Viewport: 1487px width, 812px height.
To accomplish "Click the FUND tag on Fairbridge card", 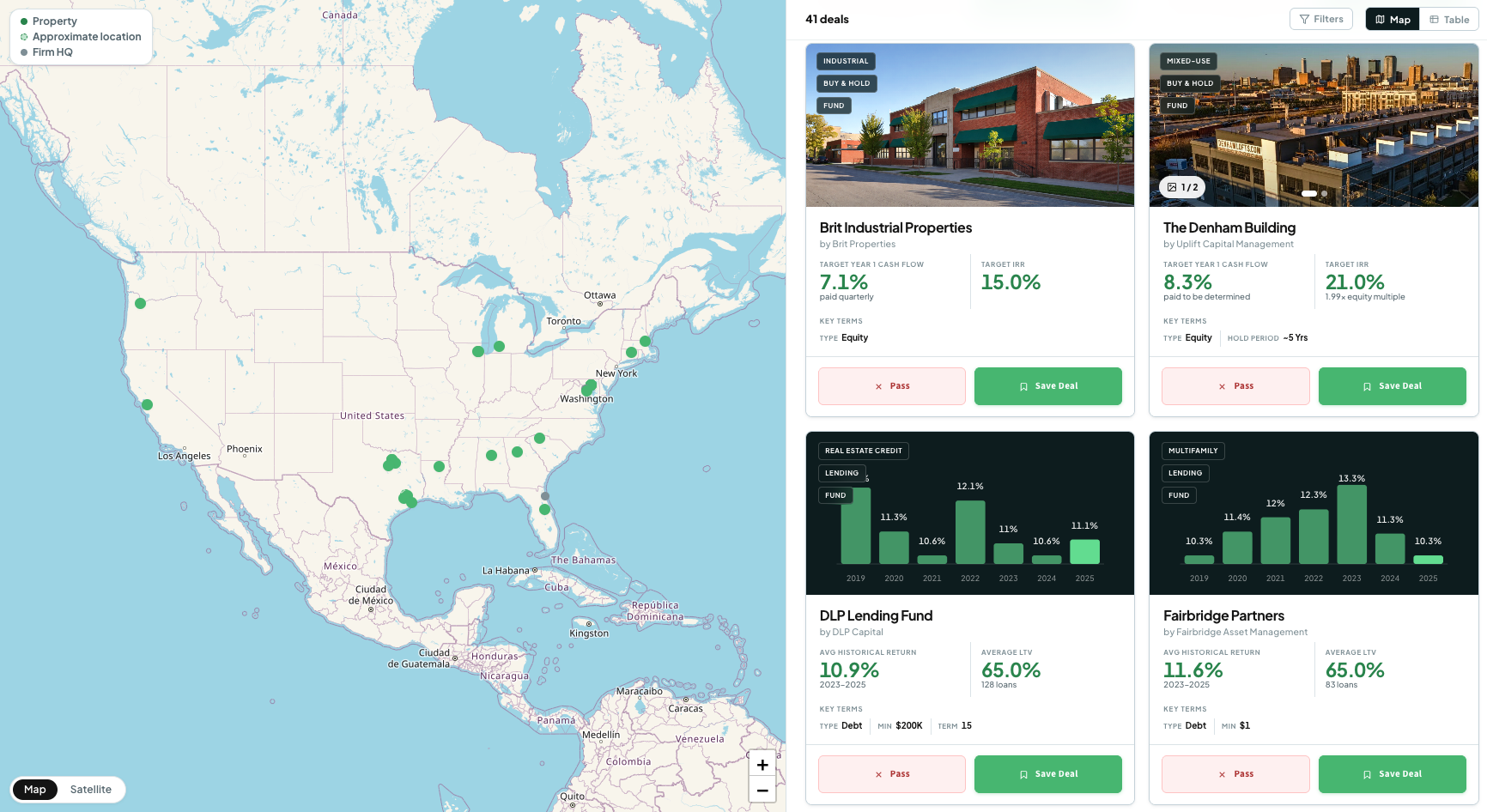I will 1179,495.
